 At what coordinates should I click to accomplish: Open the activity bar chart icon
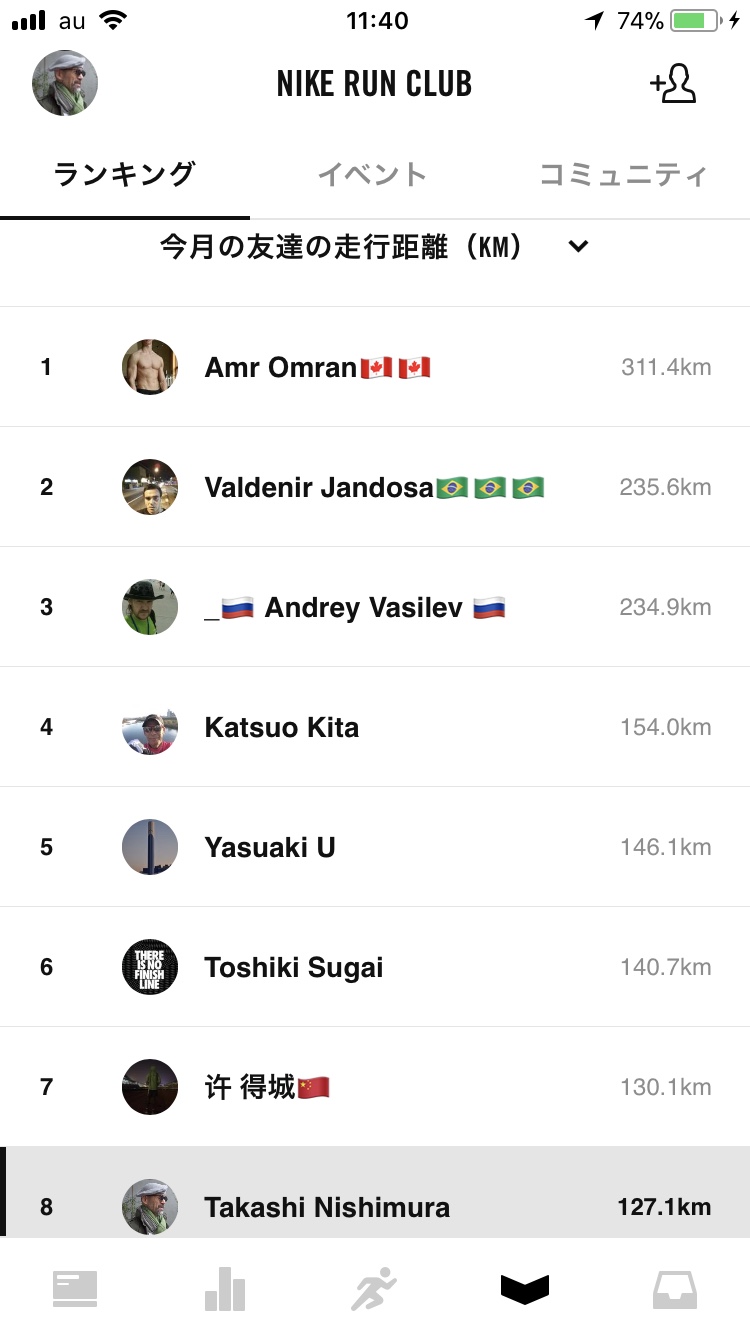(x=225, y=1288)
